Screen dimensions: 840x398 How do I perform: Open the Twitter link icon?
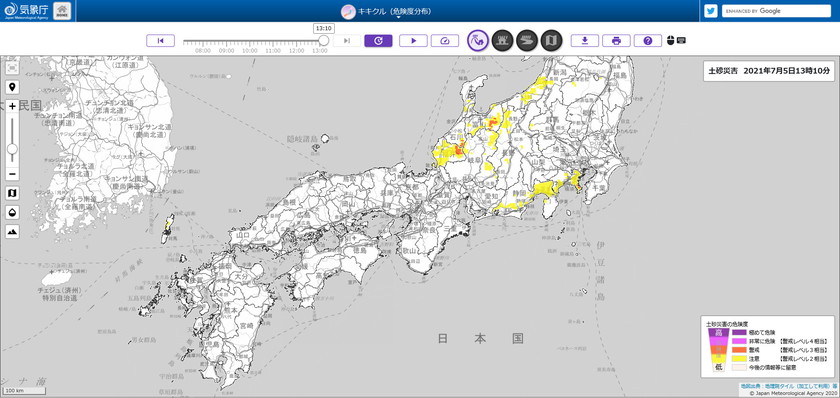coord(711,11)
